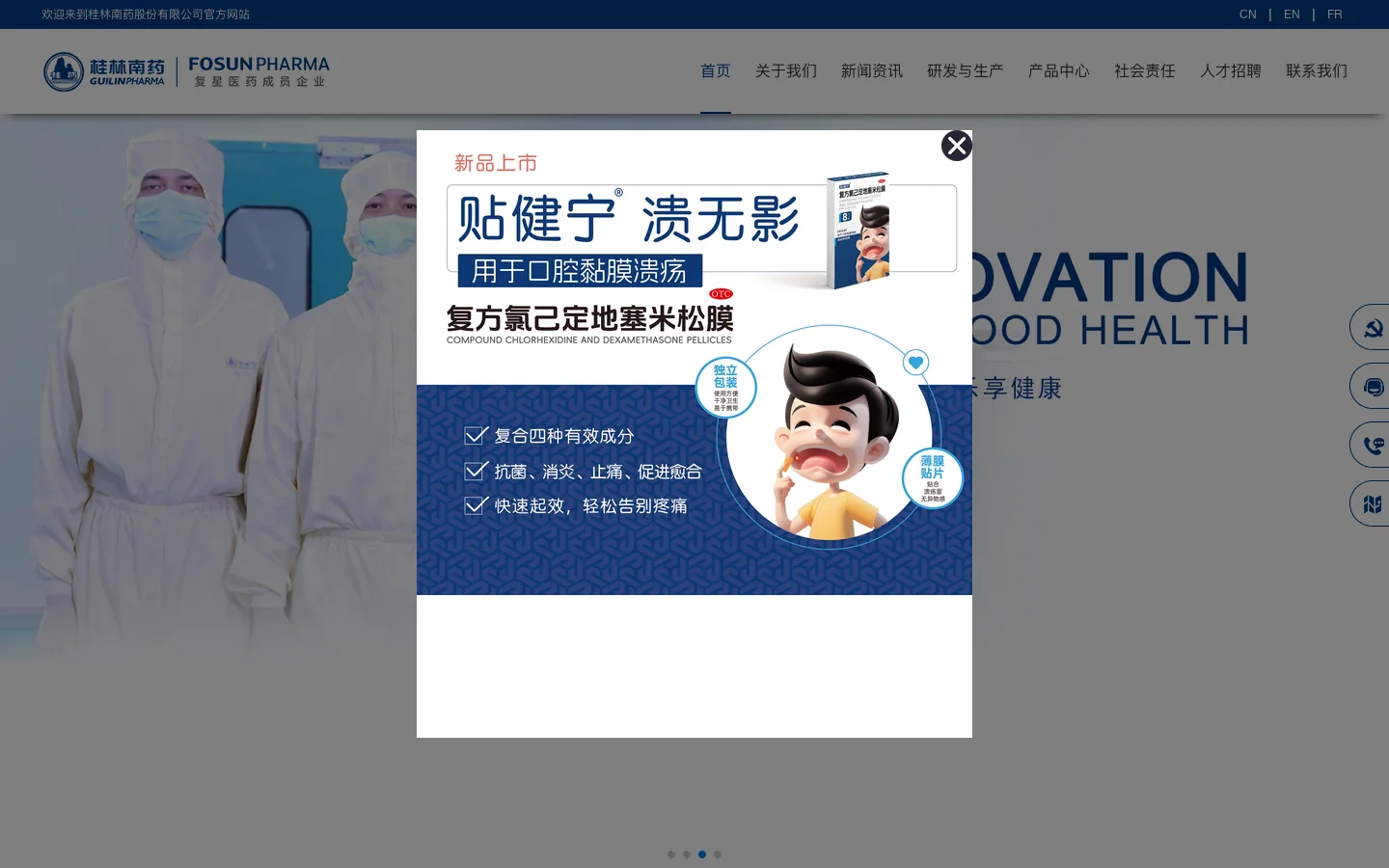Click the heart badge icon

[915, 363]
